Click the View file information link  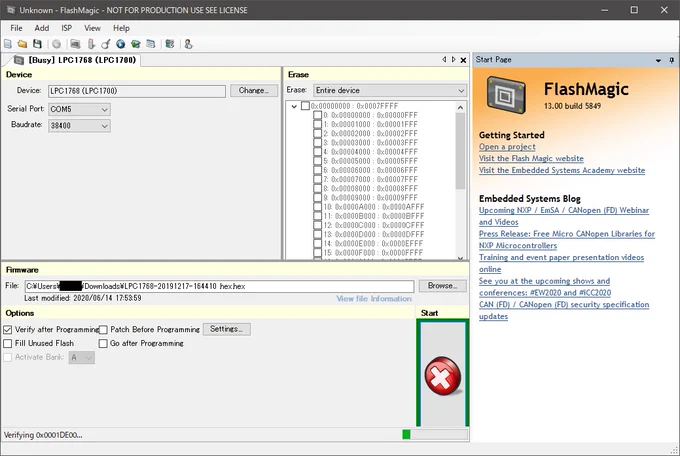coord(374,299)
